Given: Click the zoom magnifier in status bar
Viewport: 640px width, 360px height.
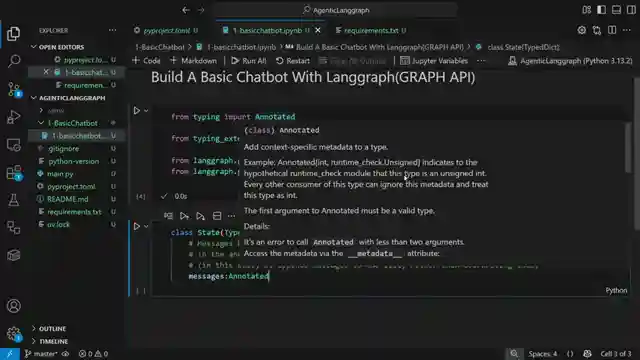Looking at the screenshot, I should click(x=514, y=354).
